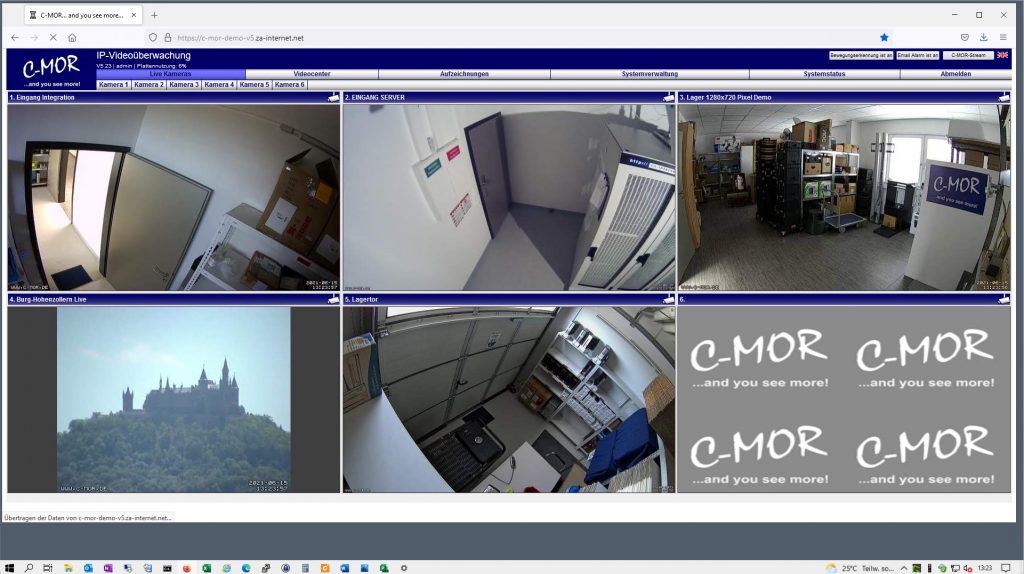Click the tracking protection shield icon

(153, 38)
